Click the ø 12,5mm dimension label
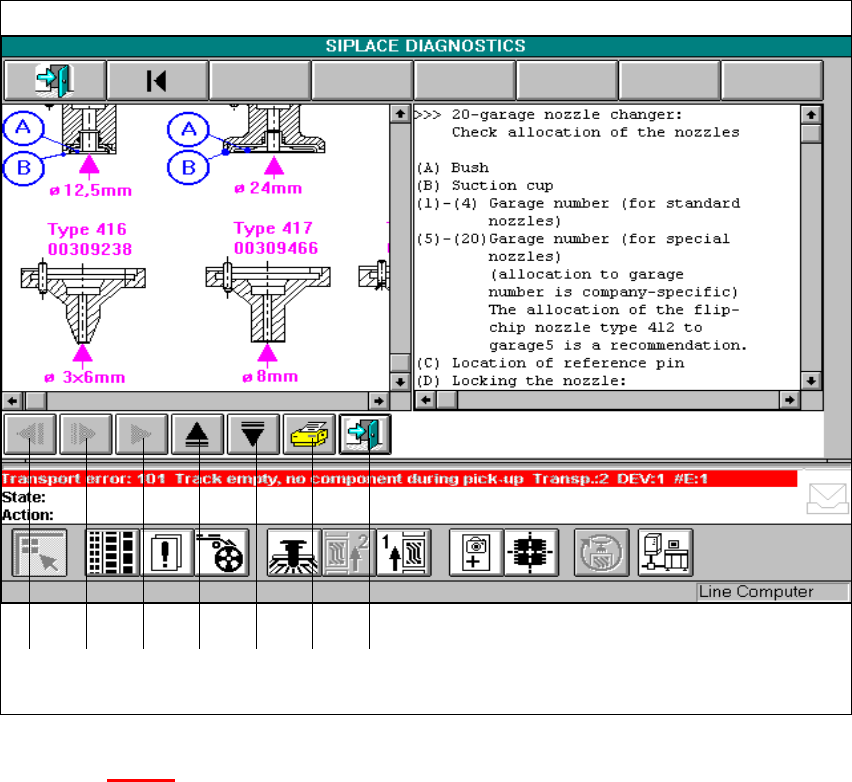The image size is (852, 782). point(90,191)
